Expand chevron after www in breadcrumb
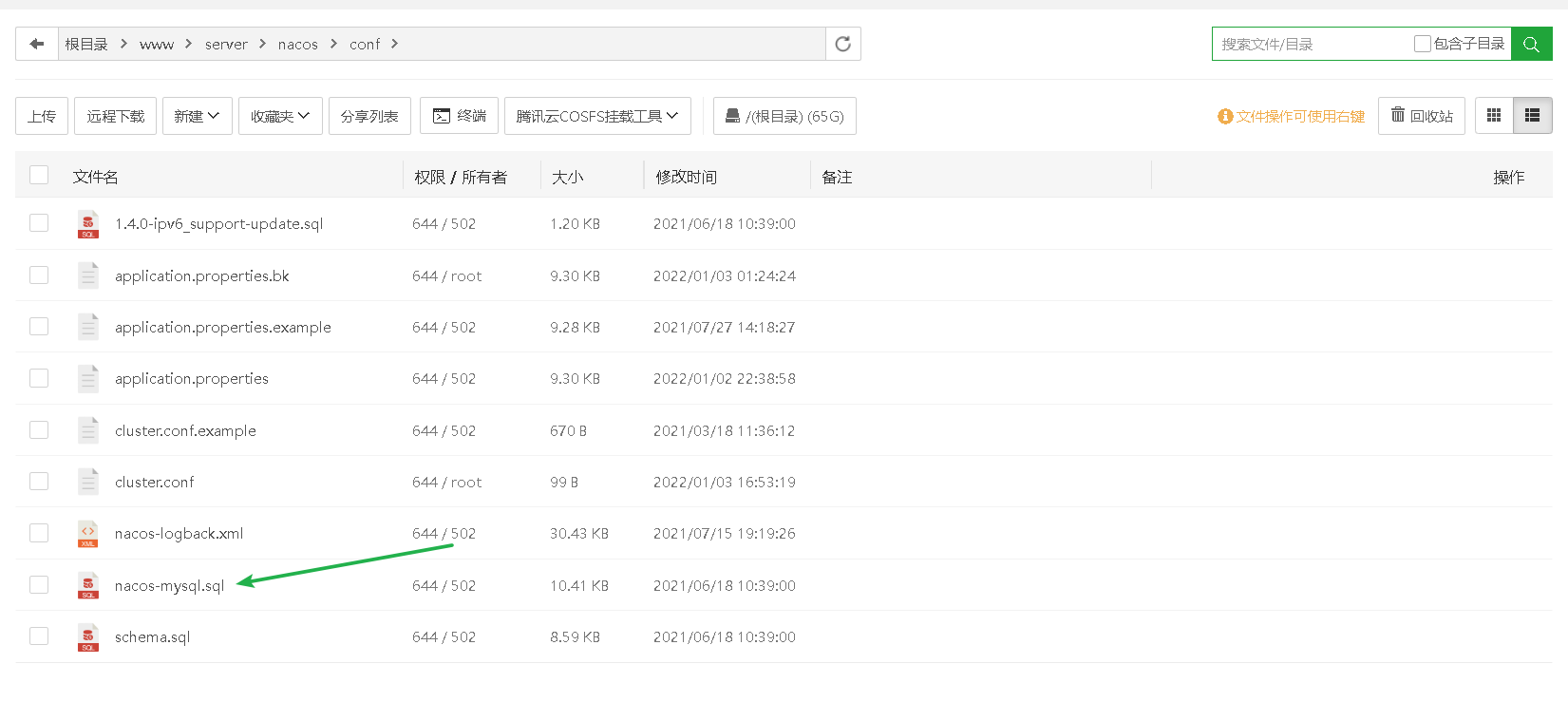The height and width of the screenshot is (721, 1568). tap(188, 44)
